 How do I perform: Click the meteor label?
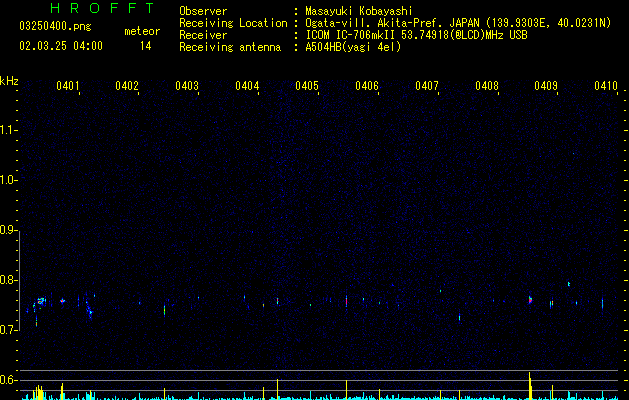pyautogui.click(x=142, y=31)
